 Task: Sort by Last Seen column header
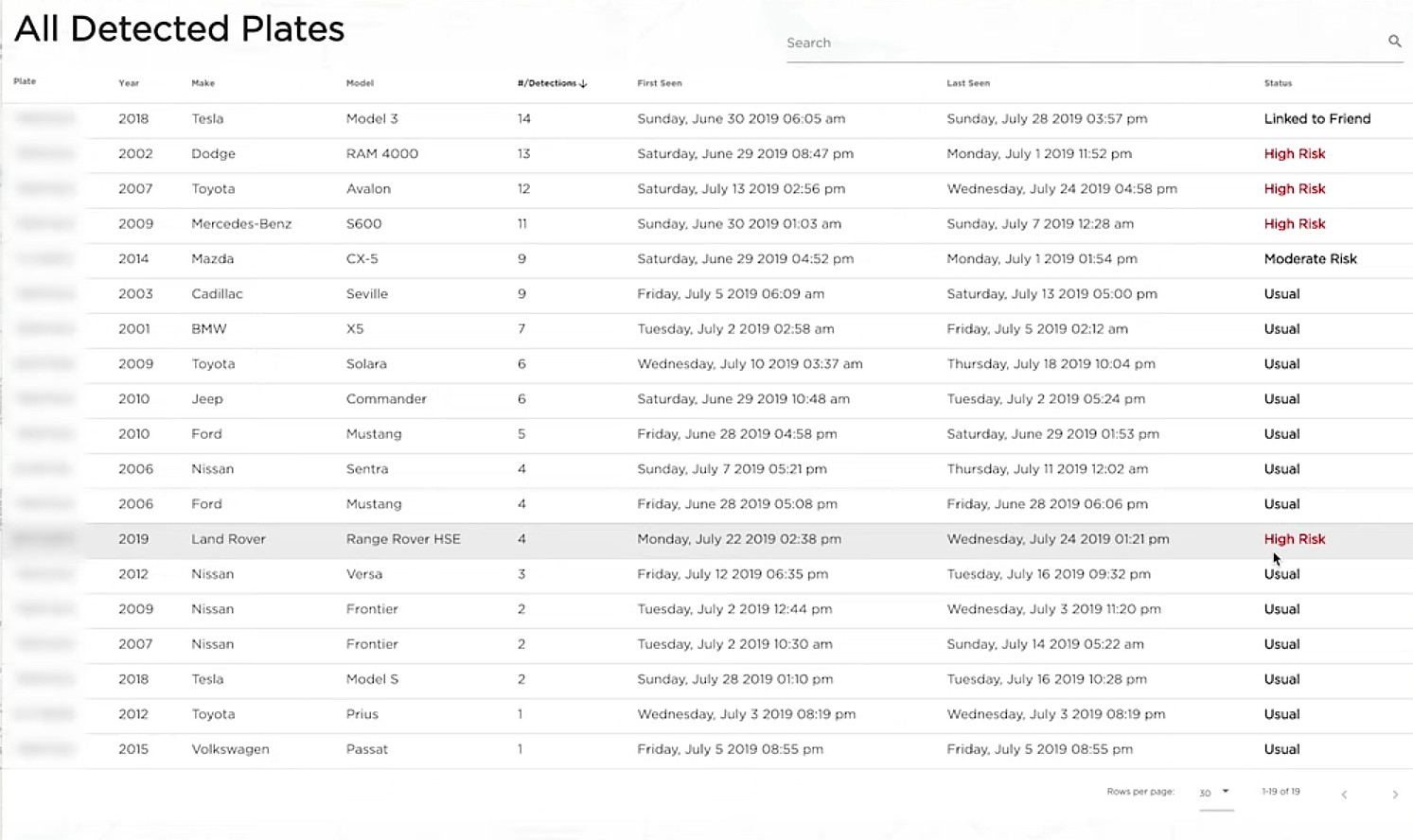968,83
